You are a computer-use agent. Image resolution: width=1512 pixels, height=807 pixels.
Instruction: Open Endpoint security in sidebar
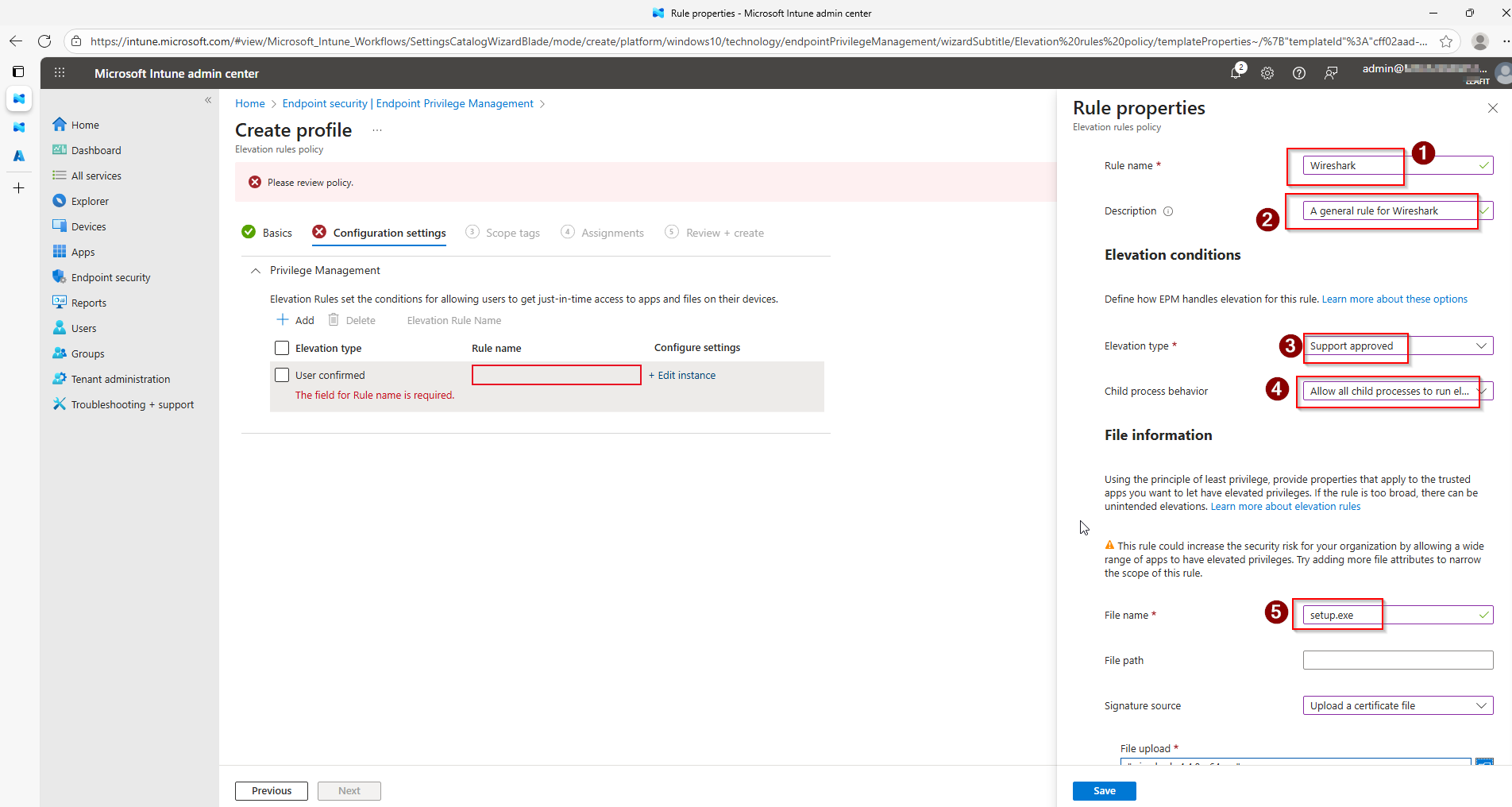coord(110,277)
